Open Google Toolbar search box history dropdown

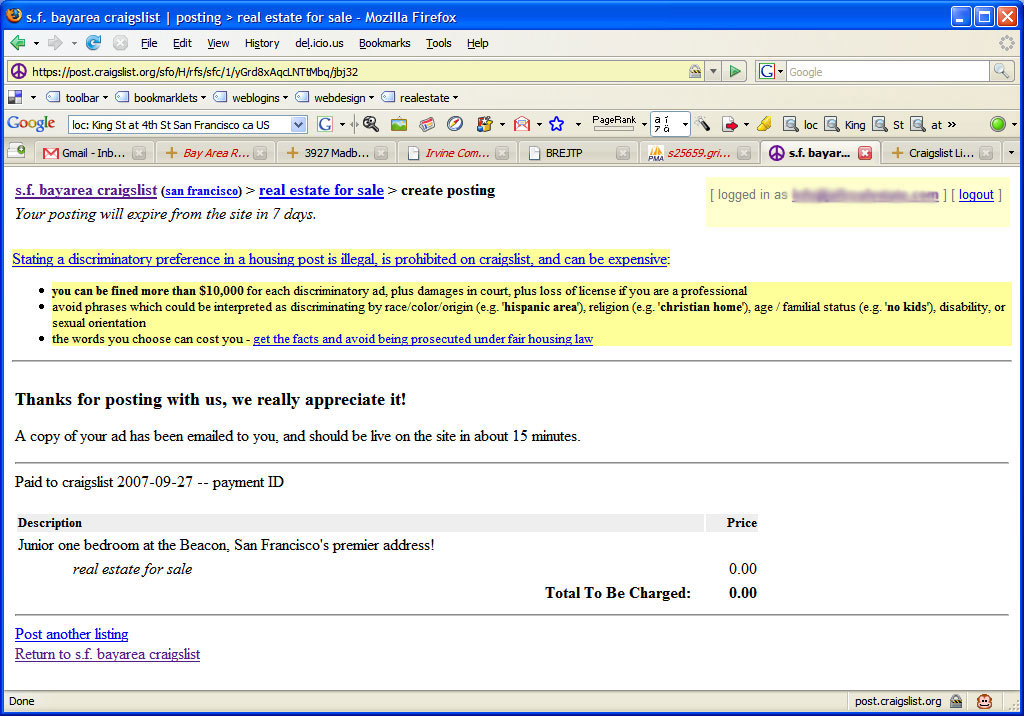(298, 124)
